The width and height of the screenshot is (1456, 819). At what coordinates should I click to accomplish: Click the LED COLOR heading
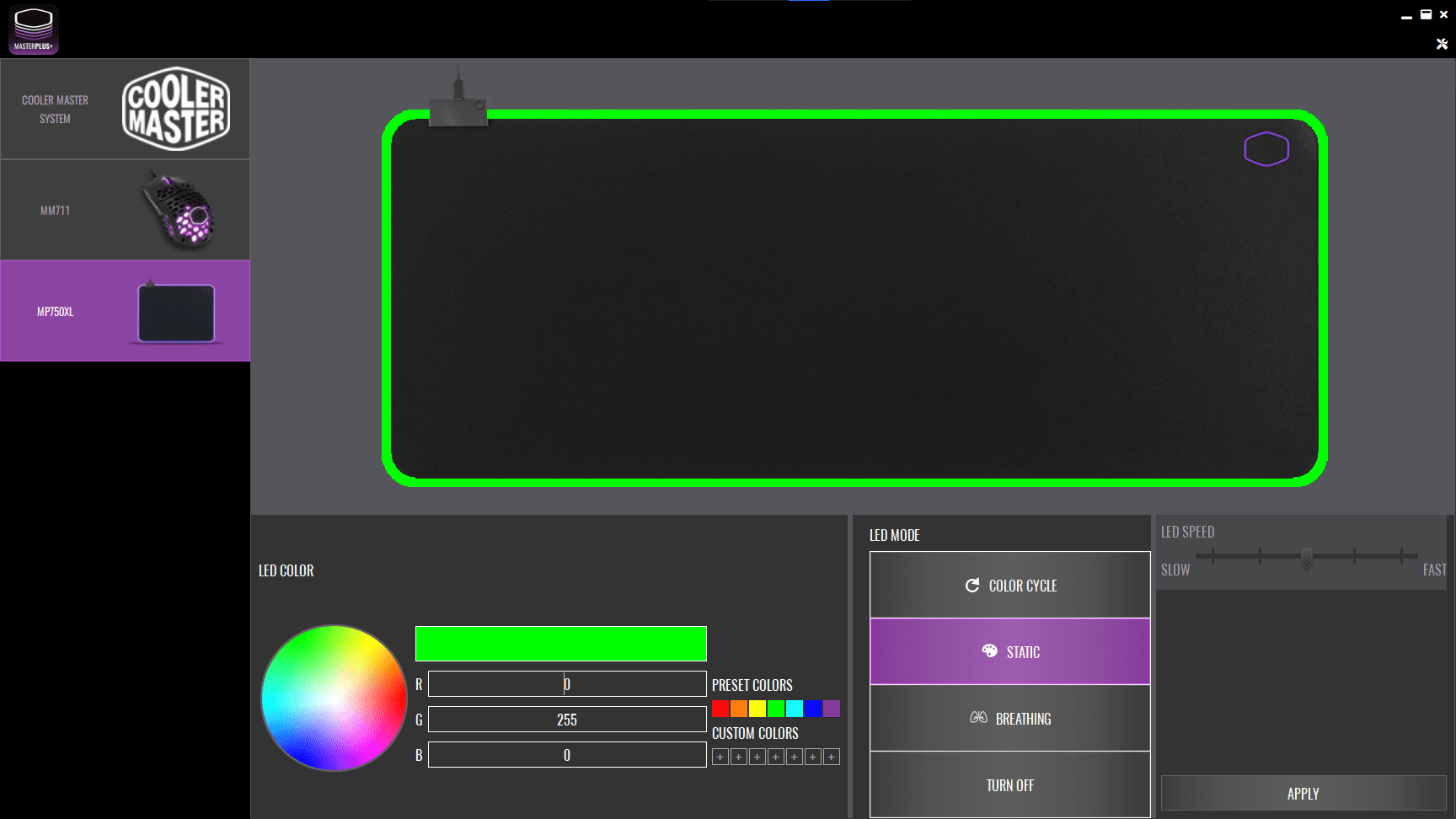click(286, 570)
